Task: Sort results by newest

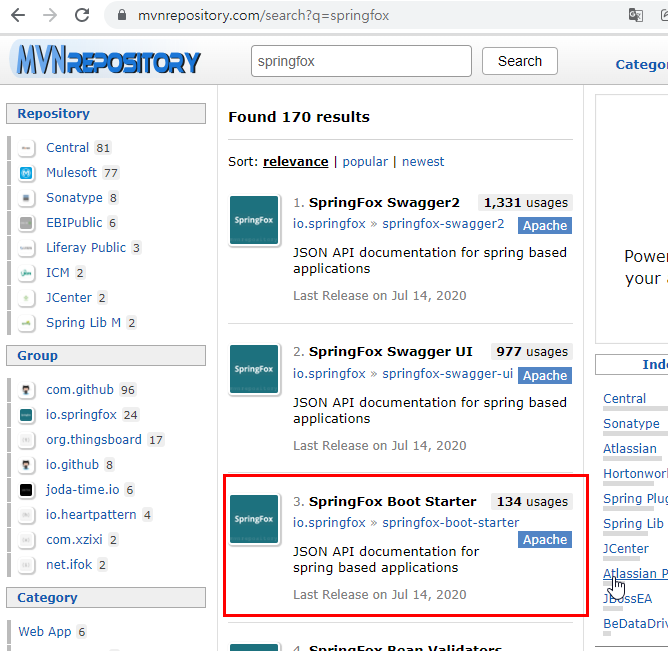Action: [x=423, y=162]
